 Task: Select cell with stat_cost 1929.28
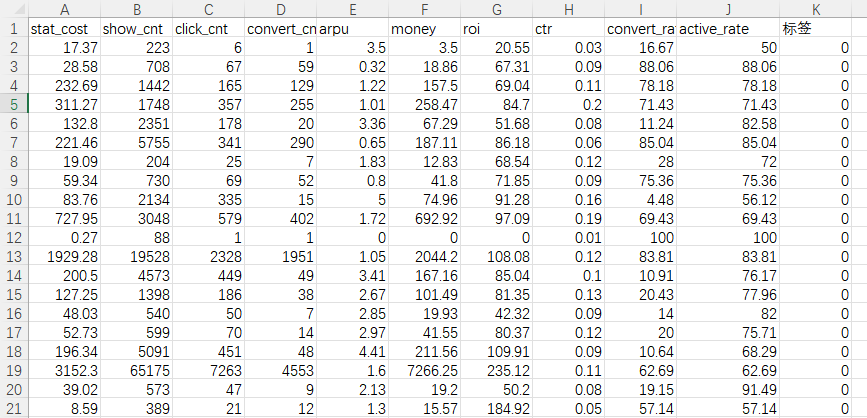pos(65,257)
